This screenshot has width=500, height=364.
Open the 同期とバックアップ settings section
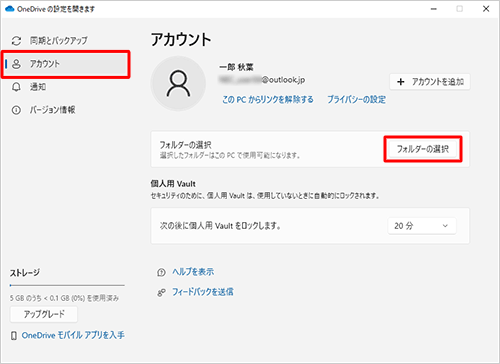click(59, 41)
